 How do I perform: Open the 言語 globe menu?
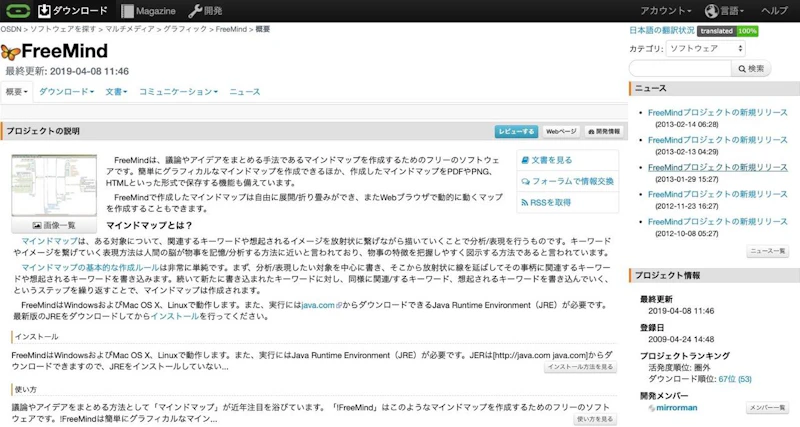[x=724, y=11]
